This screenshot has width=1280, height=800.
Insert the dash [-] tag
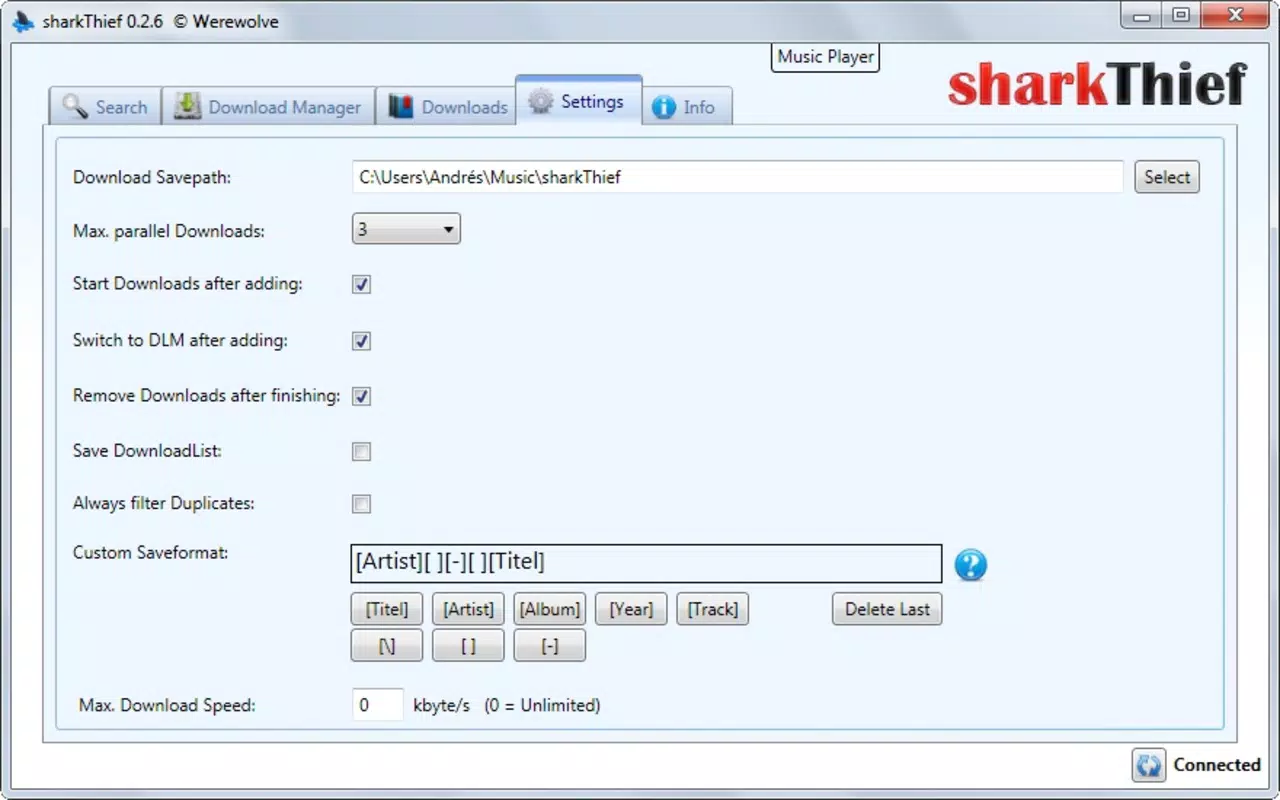[x=549, y=646]
